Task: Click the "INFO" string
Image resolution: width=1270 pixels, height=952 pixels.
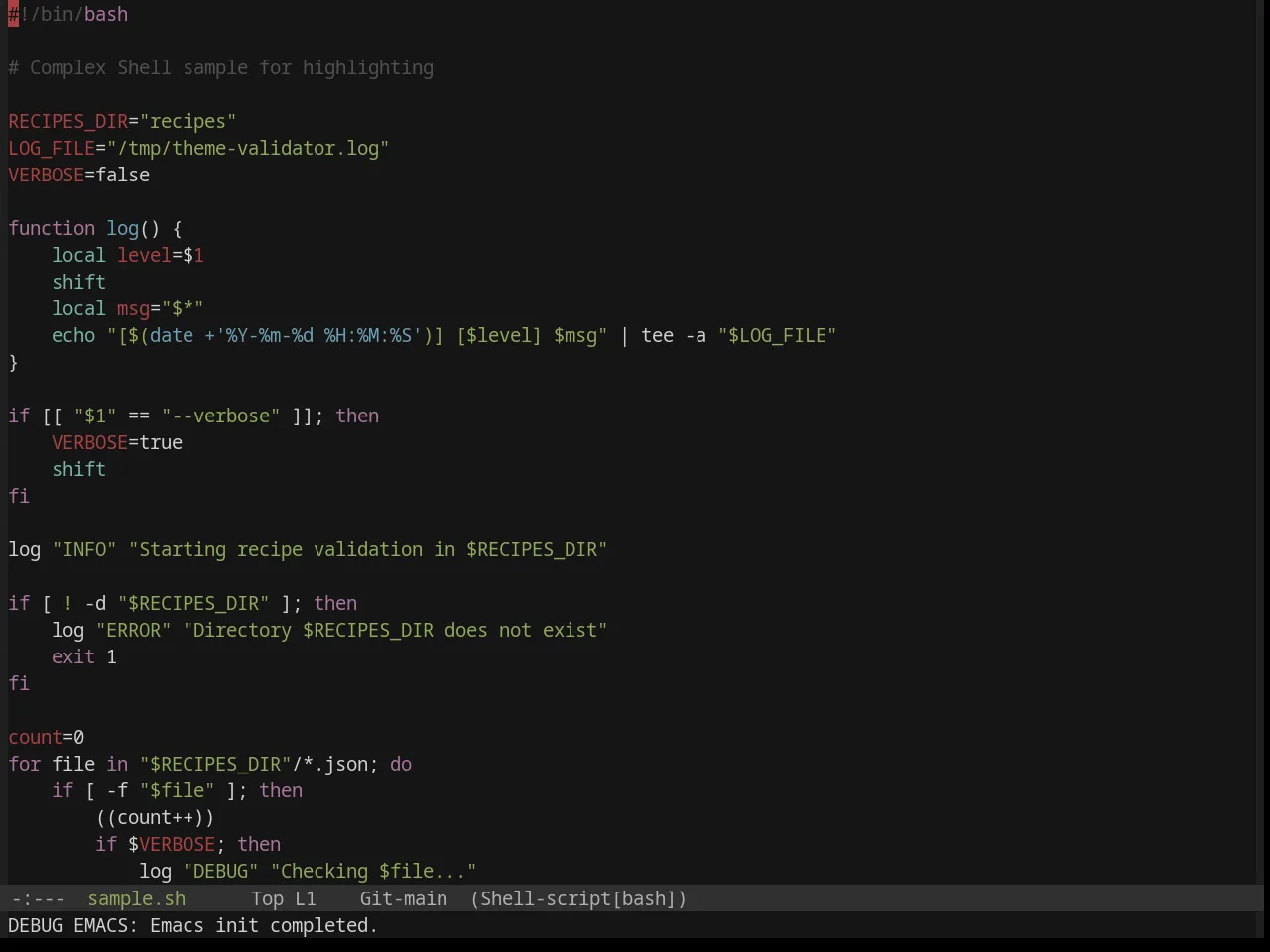Action: pos(84,549)
